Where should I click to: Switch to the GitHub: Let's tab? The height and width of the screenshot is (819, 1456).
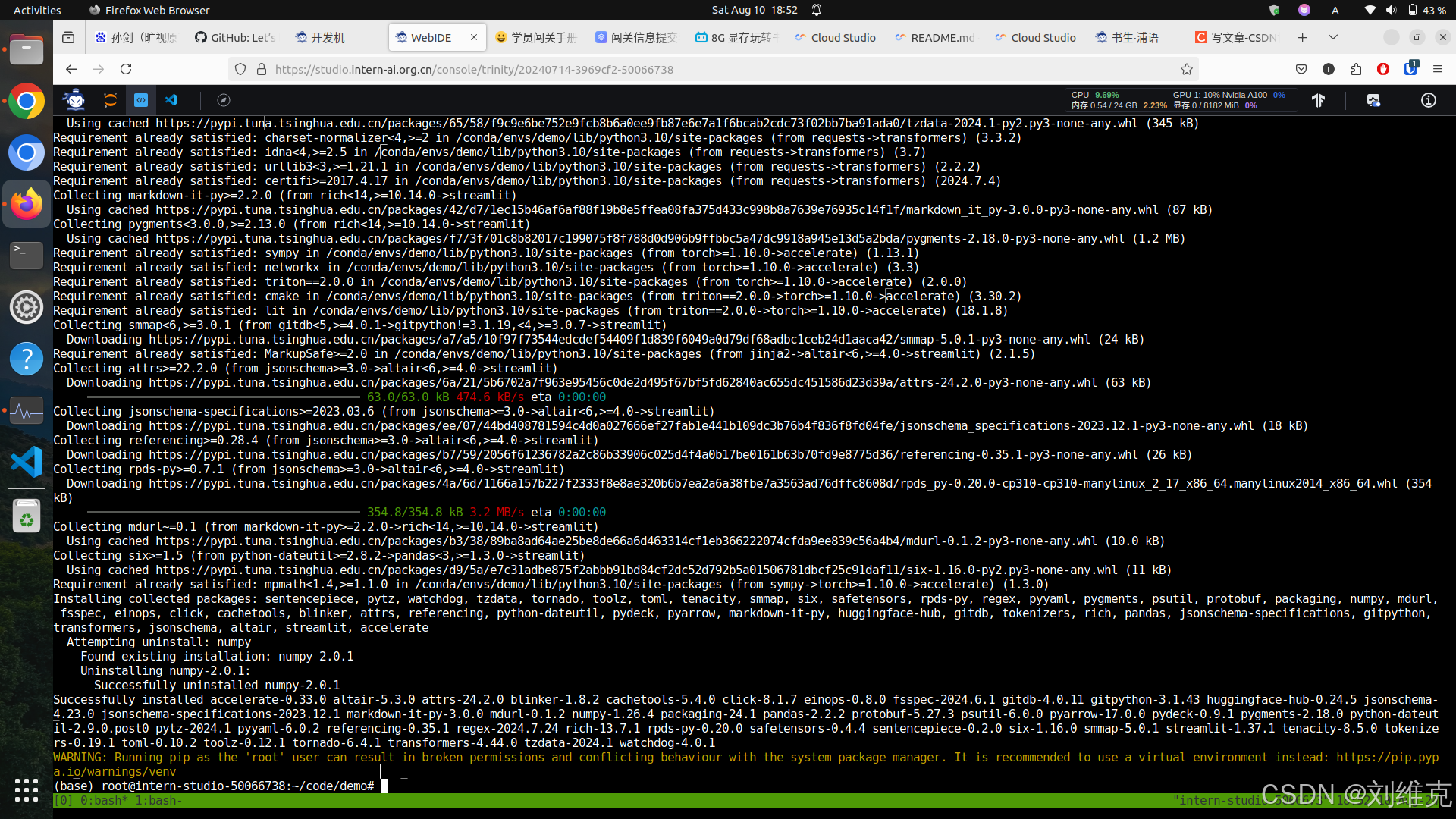click(236, 37)
